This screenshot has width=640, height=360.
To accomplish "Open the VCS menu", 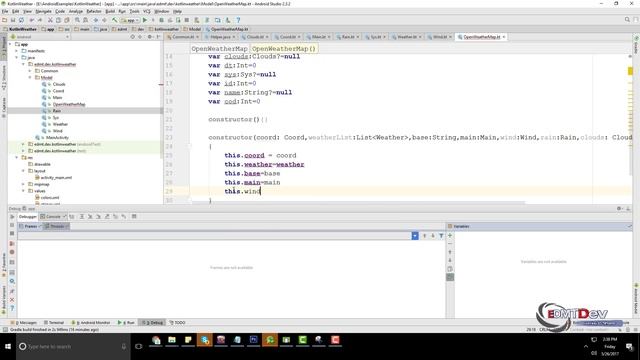I will click(147, 11).
